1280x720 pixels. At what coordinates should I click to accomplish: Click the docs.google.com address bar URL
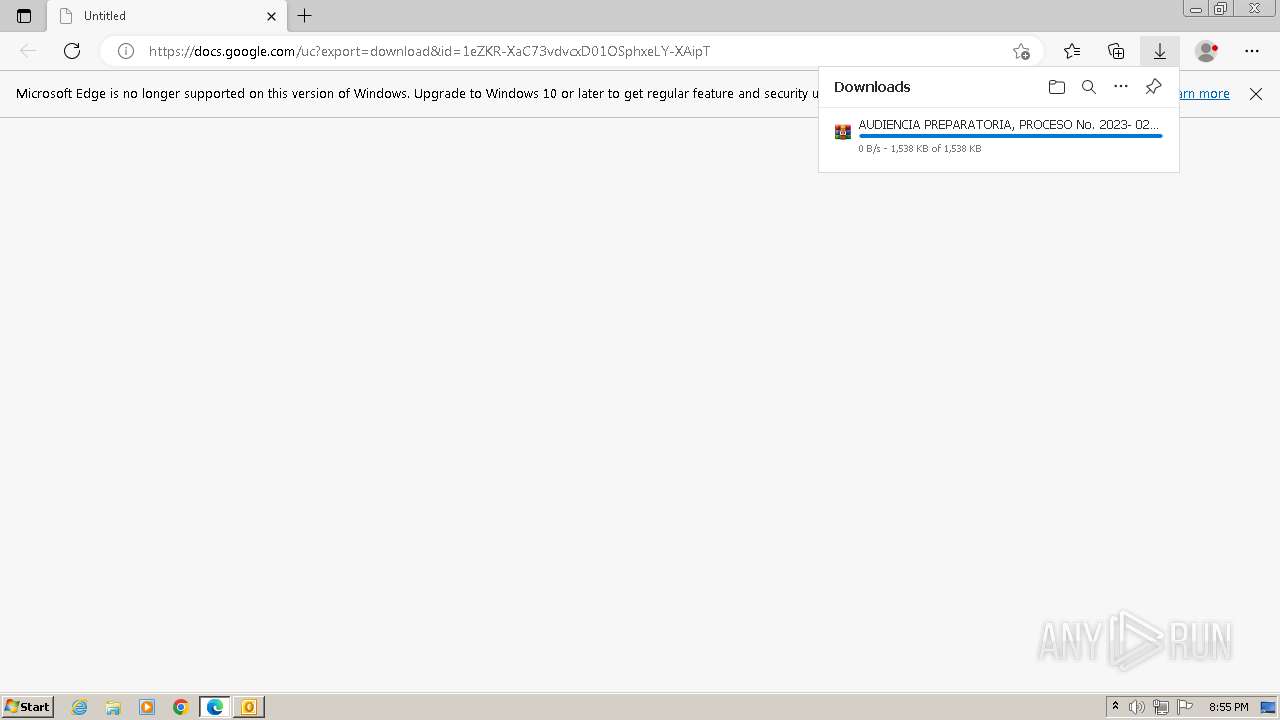429,51
